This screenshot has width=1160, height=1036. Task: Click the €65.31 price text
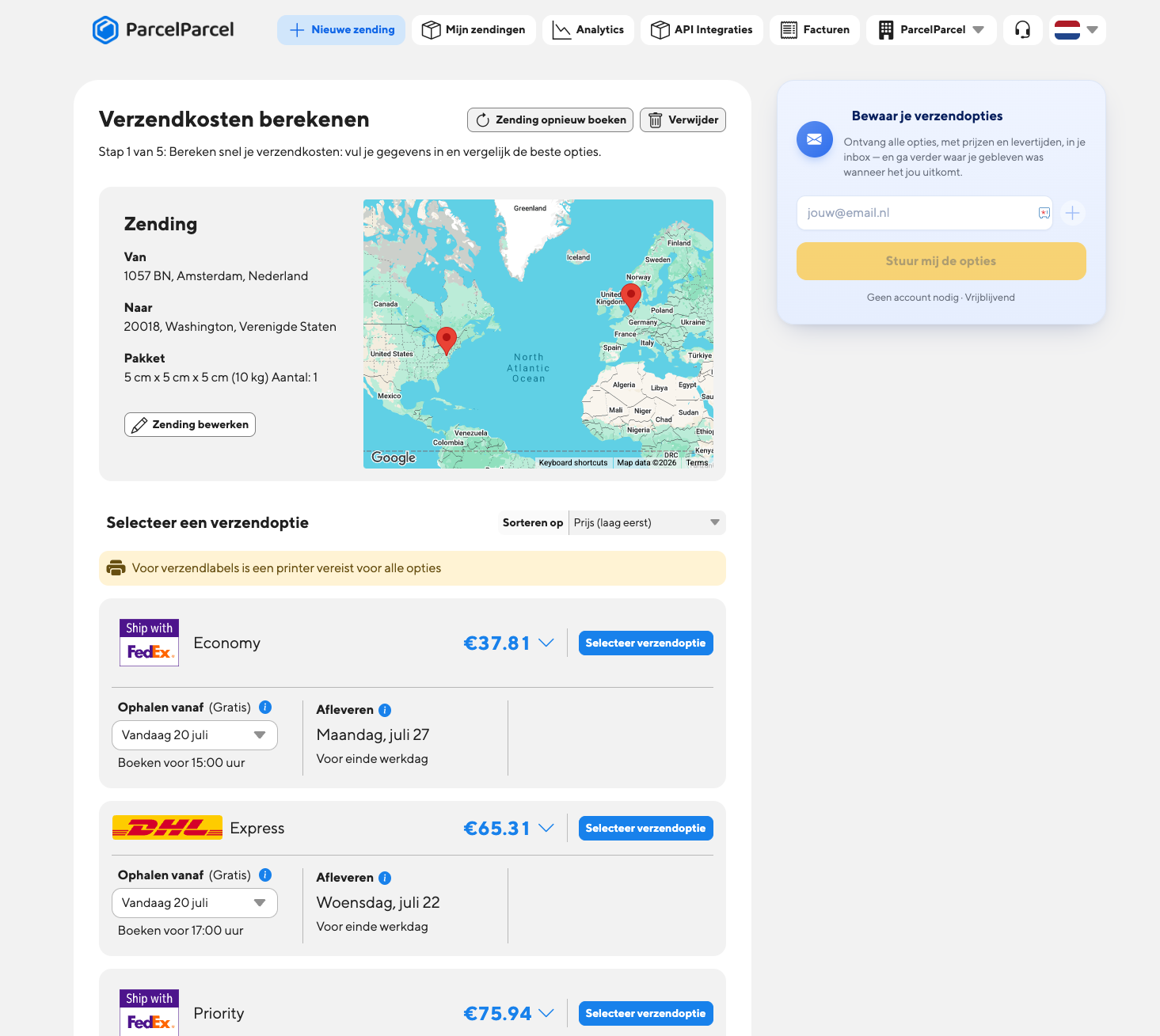tap(496, 828)
